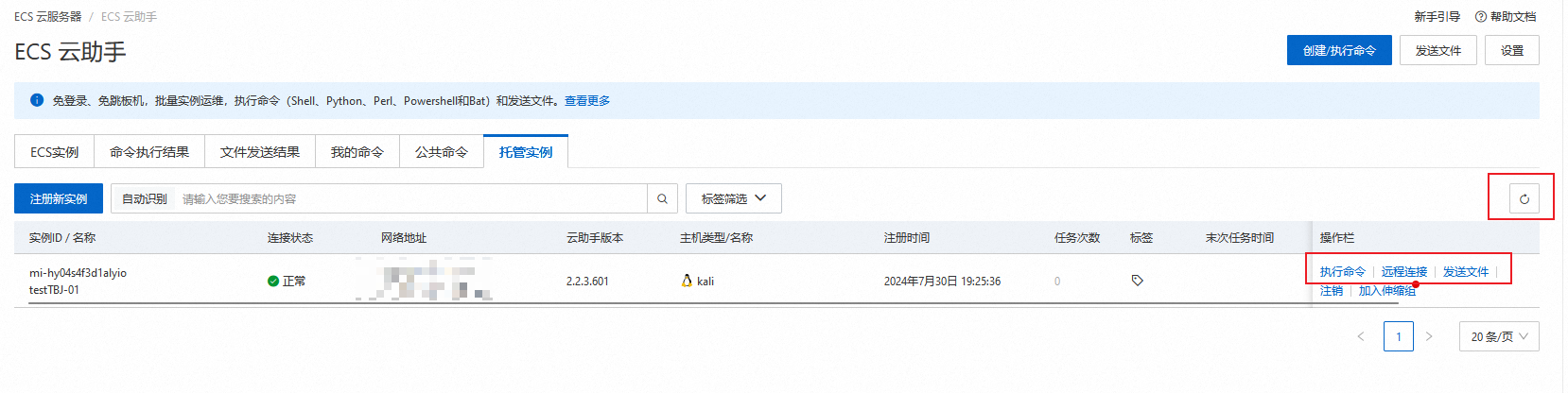Click instance ID mi-hy04s4f3d1alyio
This screenshot has width=1568, height=393.
pos(78,273)
